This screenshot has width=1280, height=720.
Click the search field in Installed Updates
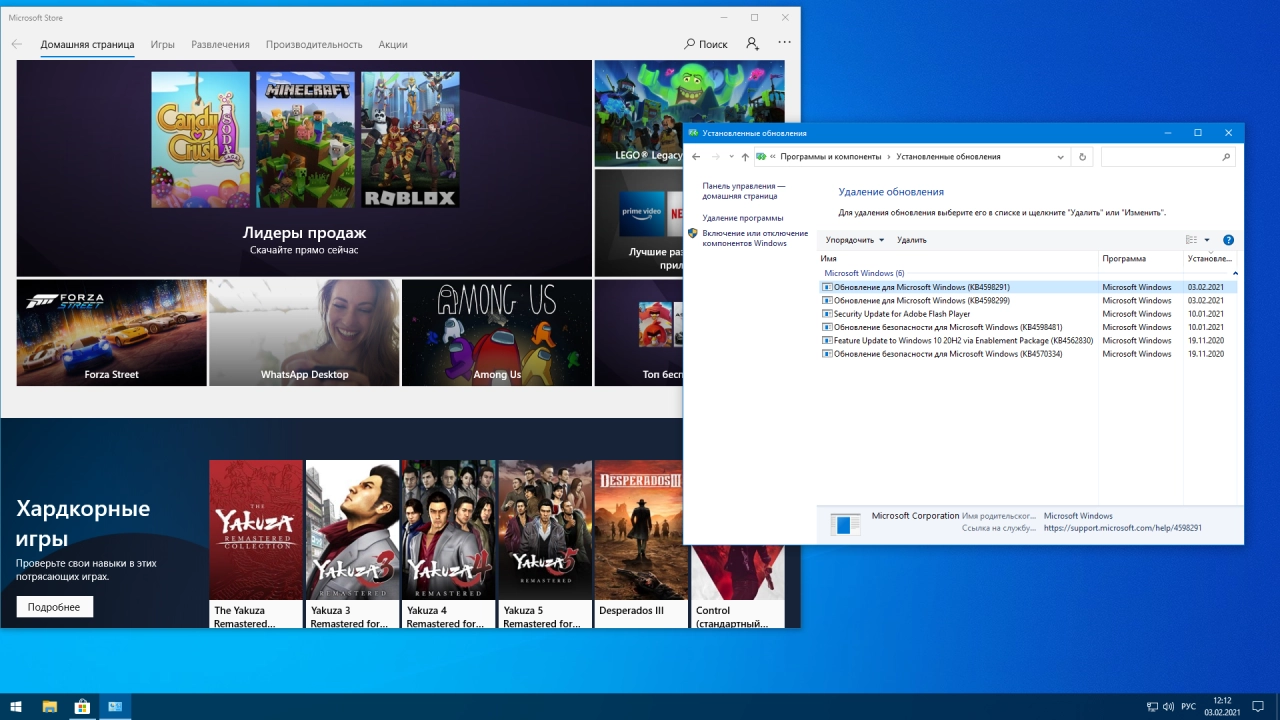pyautogui.click(x=1160, y=157)
